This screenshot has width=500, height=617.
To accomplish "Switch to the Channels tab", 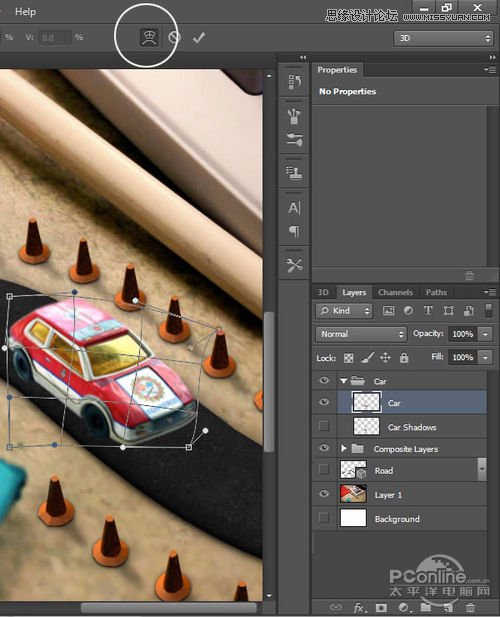I will pyautogui.click(x=395, y=292).
